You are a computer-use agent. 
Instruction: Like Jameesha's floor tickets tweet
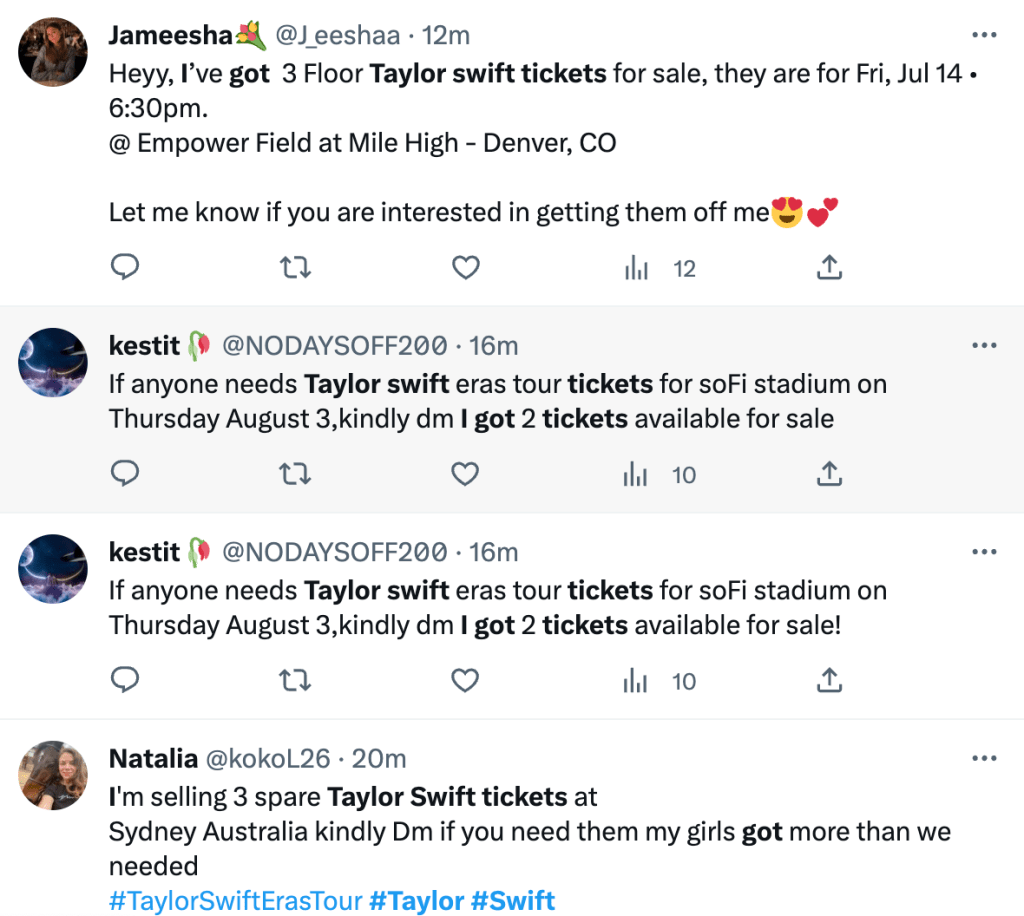[465, 268]
